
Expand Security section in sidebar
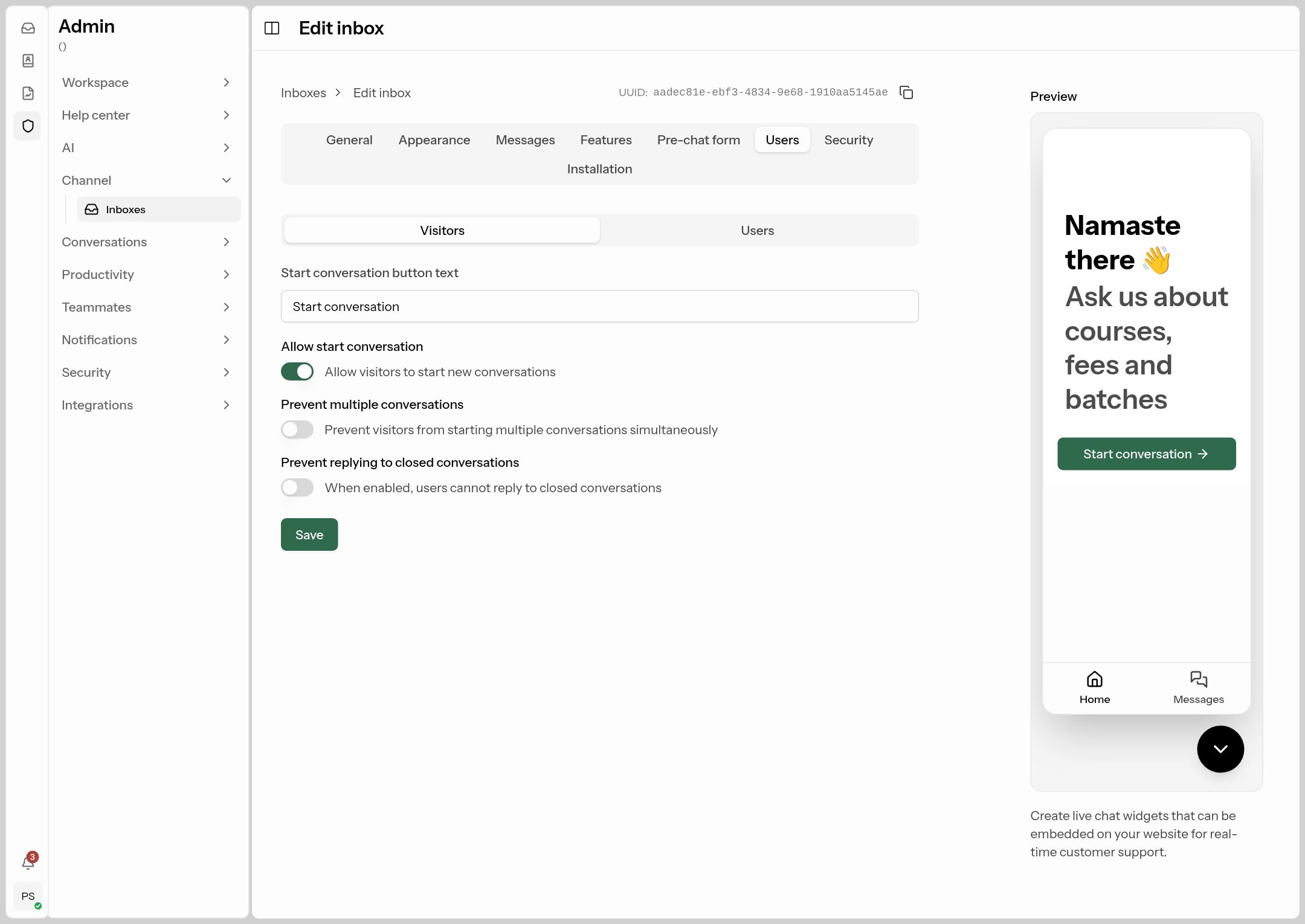click(x=146, y=373)
